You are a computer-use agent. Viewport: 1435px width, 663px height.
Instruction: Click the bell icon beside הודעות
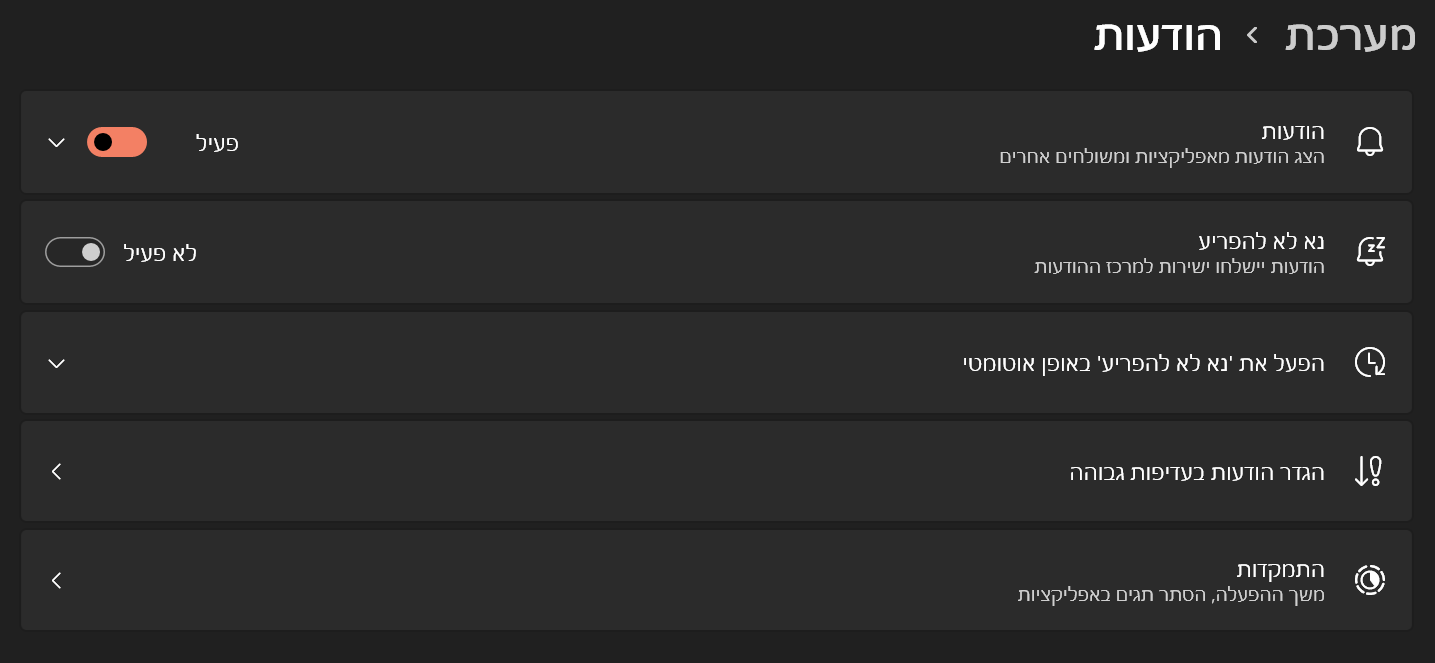pos(1369,142)
